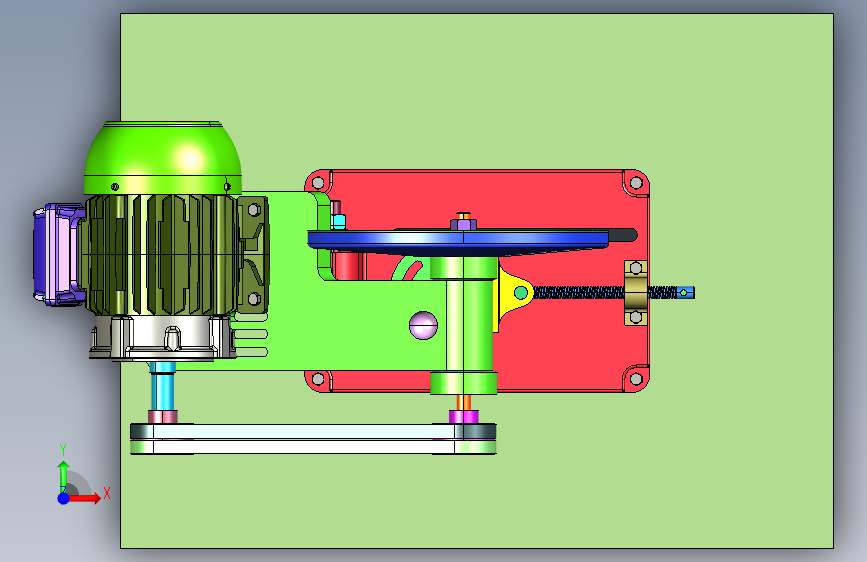Select the lower bolt on the motor mounting flange
Image resolution: width=867 pixels, height=562 pixels.
254,299
